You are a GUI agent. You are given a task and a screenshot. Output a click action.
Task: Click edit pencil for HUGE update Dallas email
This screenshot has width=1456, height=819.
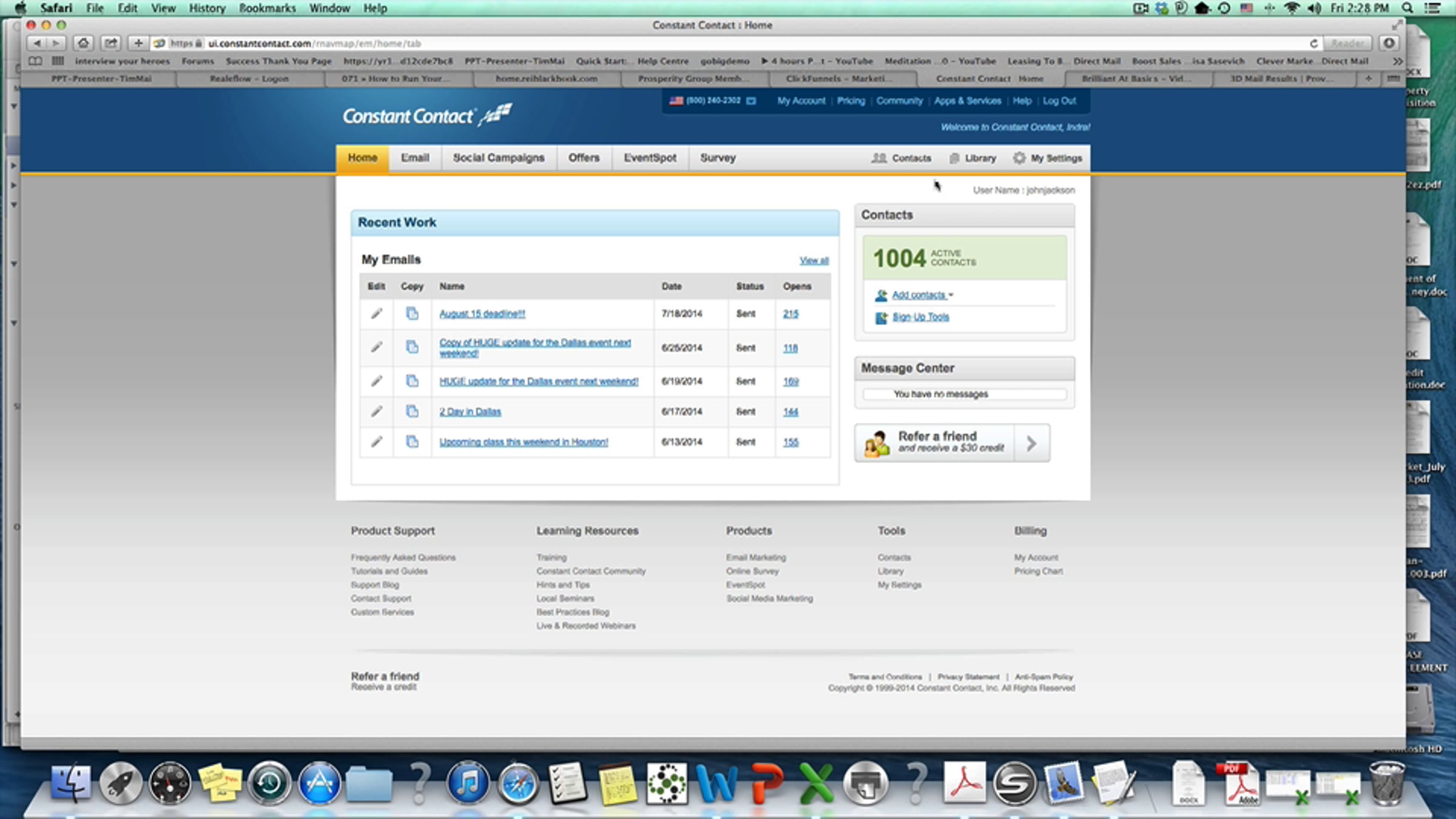[x=377, y=381]
